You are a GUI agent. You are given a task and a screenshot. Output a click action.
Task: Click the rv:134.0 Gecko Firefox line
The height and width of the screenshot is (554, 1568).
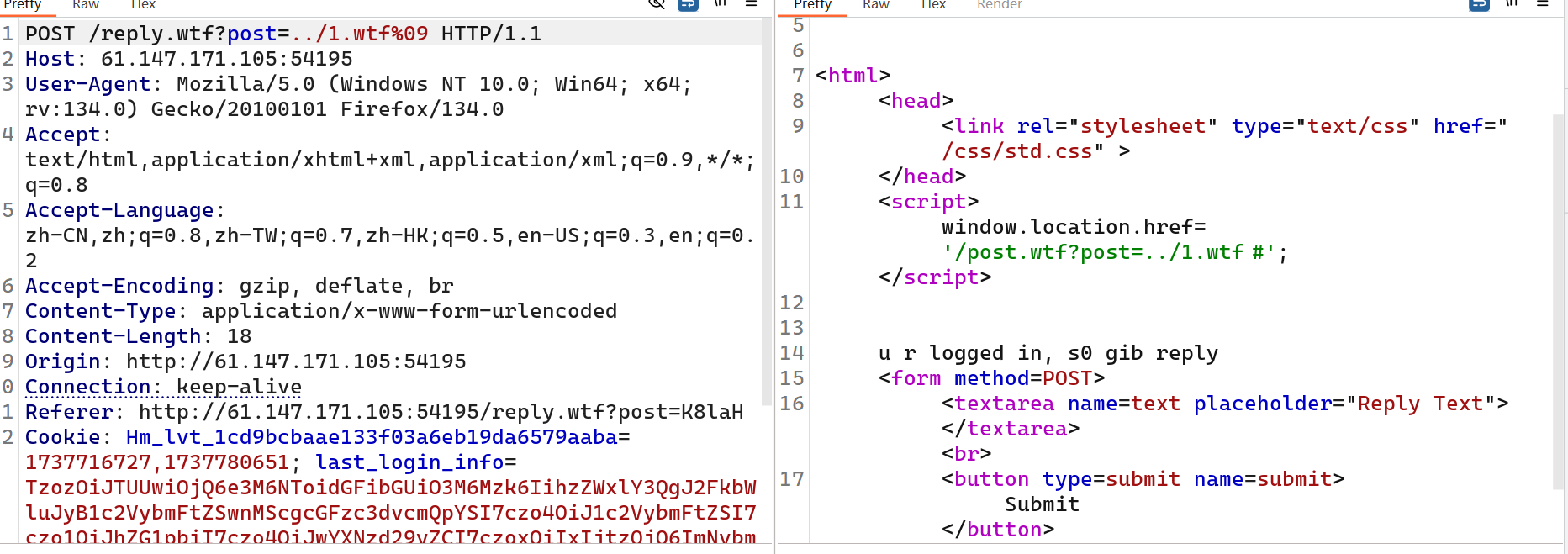265,109
